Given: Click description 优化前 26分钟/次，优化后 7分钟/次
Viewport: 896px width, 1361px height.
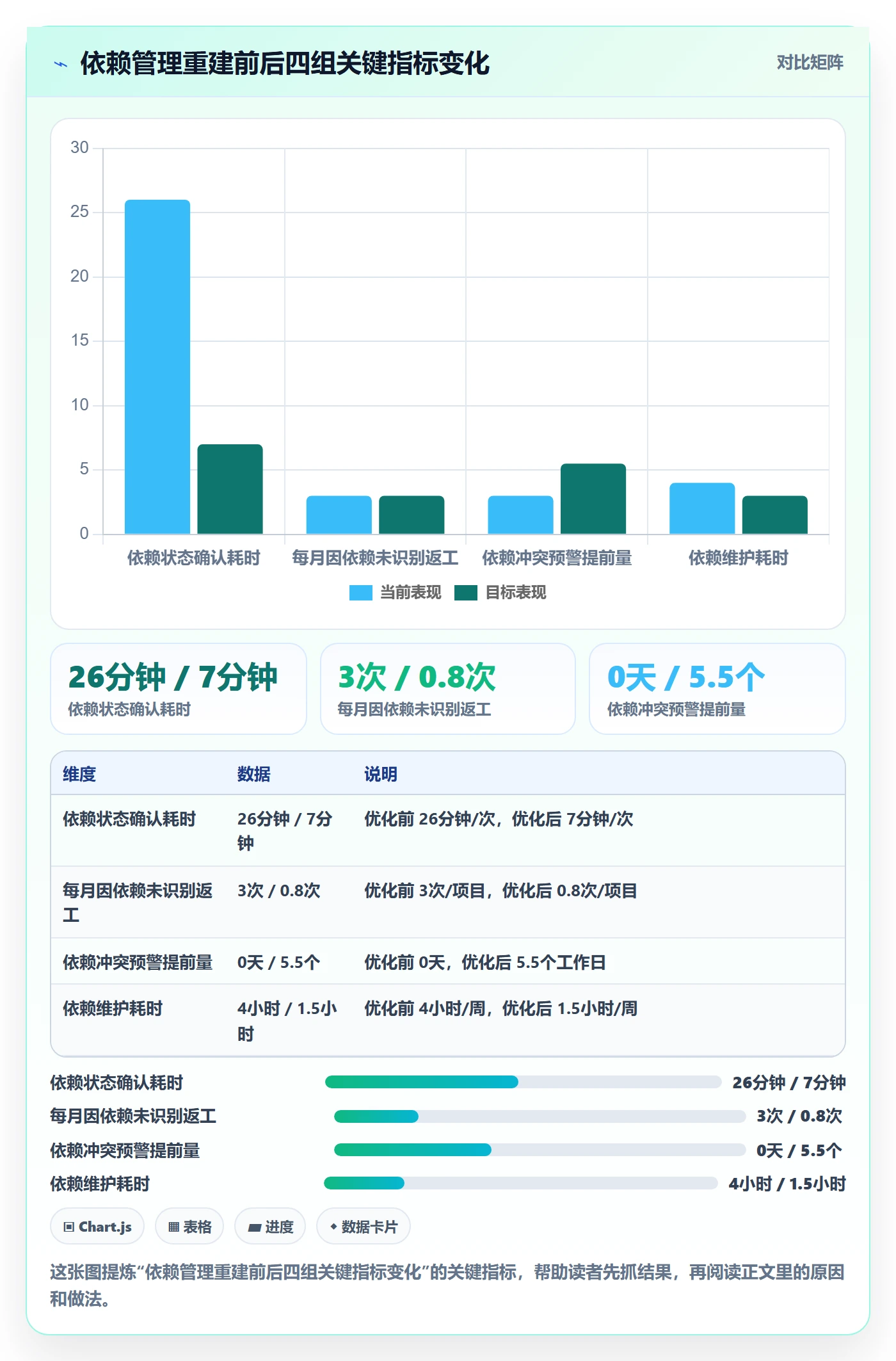Looking at the screenshot, I should coord(499,819).
